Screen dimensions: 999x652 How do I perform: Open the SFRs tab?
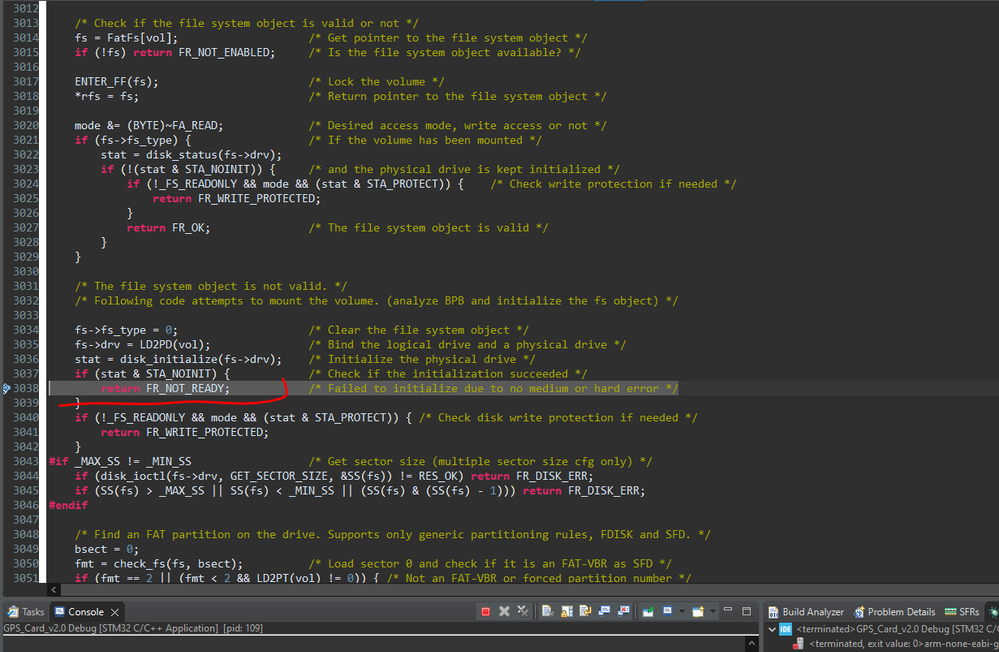pos(962,612)
